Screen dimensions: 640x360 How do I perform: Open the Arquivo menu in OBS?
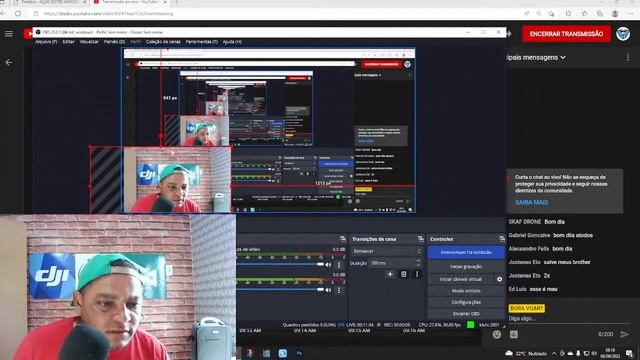pos(46,42)
